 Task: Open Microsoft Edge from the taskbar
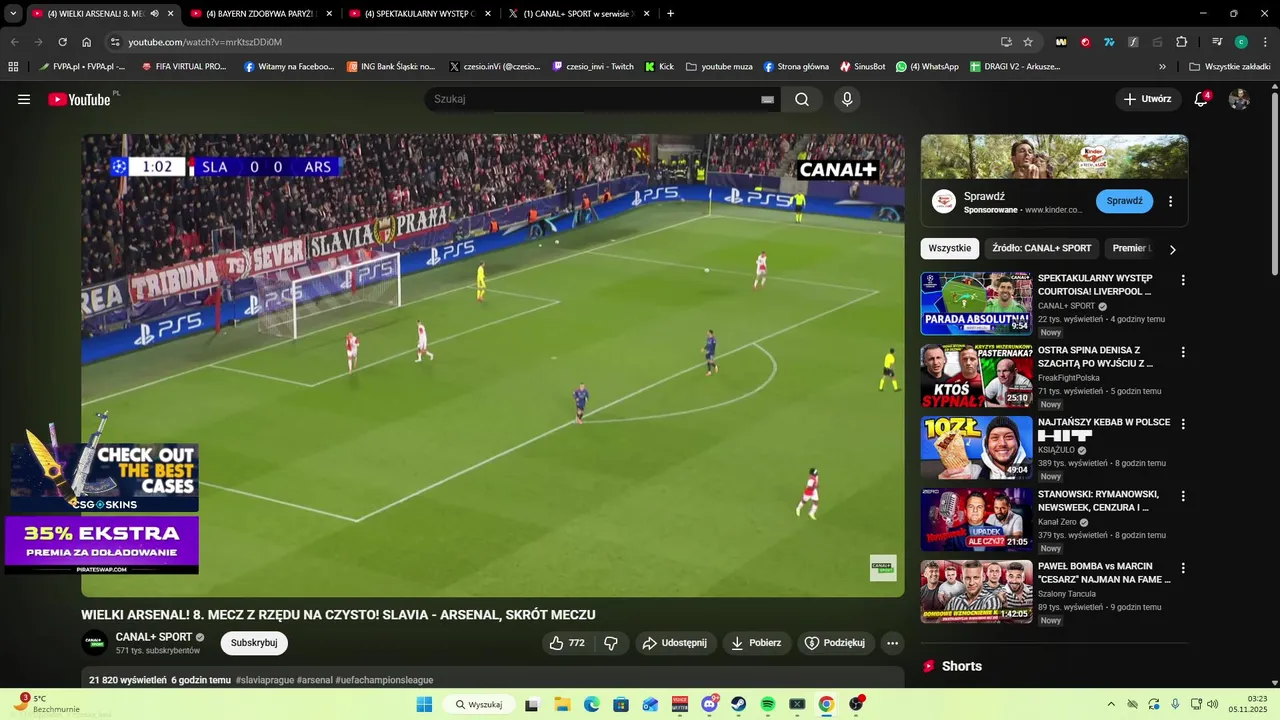pyautogui.click(x=591, y=704)
